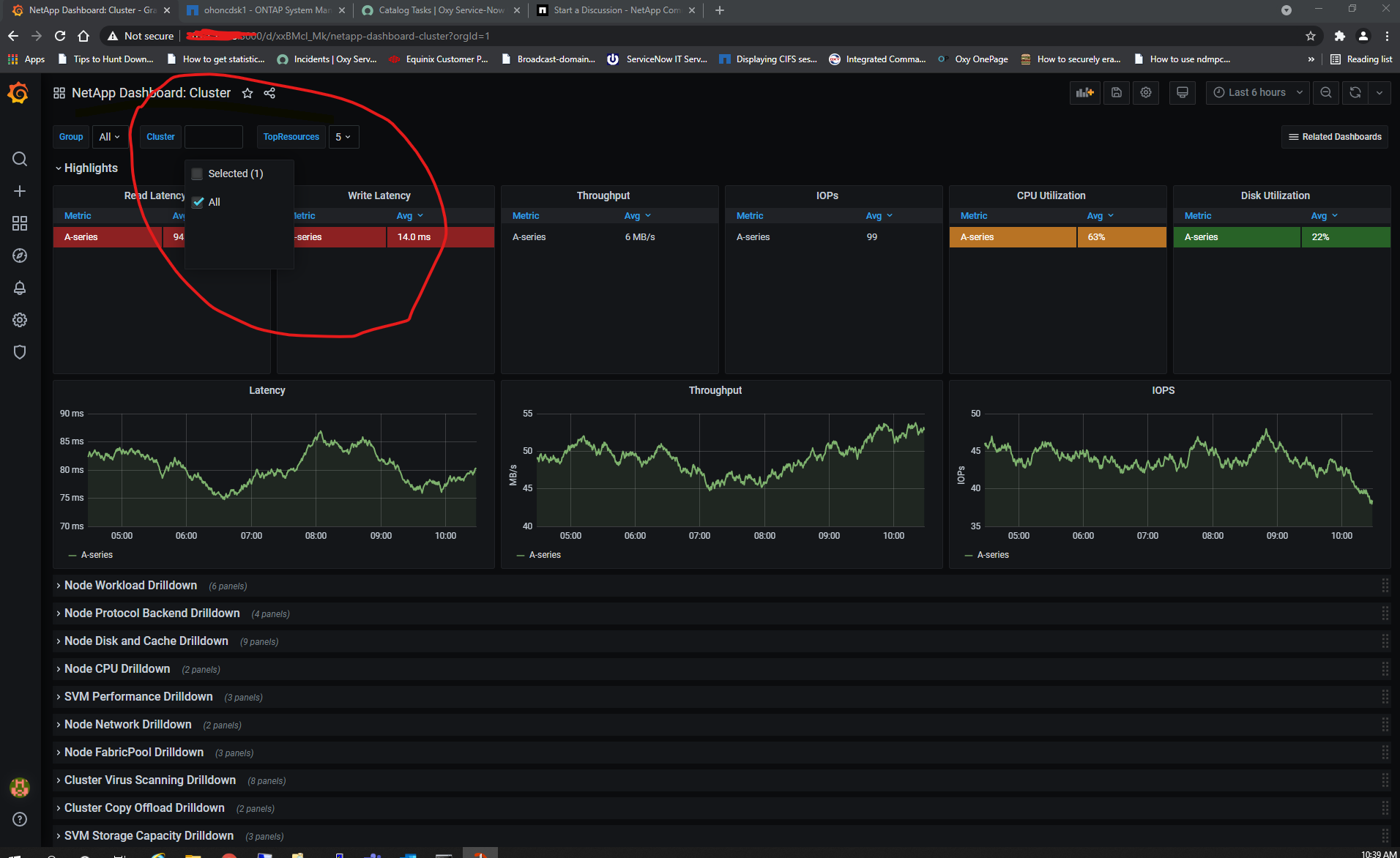Check the Selected (1) checkbox

tap(197, 173)
